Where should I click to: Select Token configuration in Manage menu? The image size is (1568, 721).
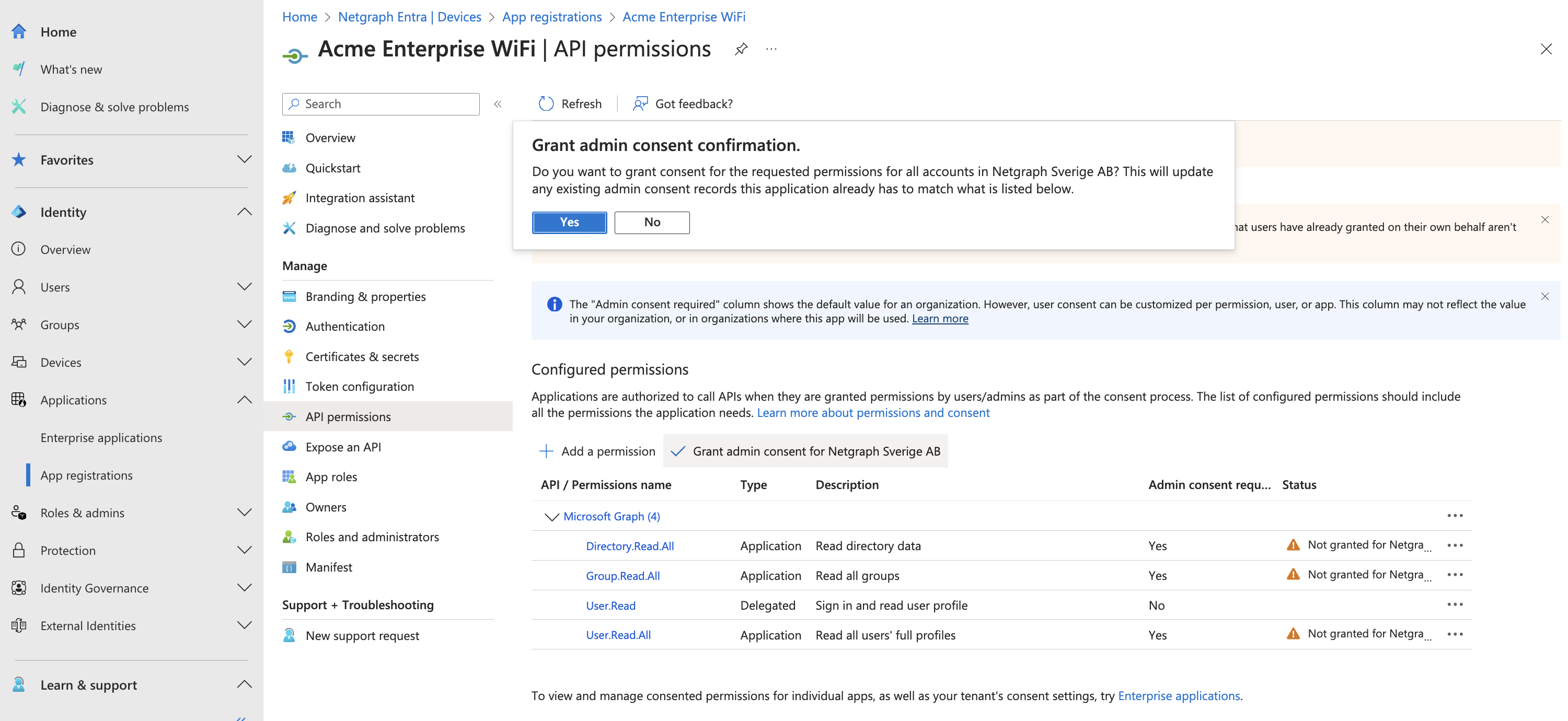tap(359, 387)
